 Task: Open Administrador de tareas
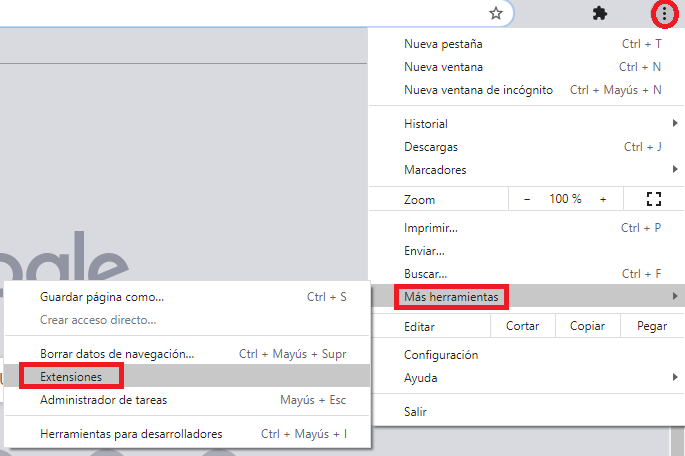click(x=103, y=400)
